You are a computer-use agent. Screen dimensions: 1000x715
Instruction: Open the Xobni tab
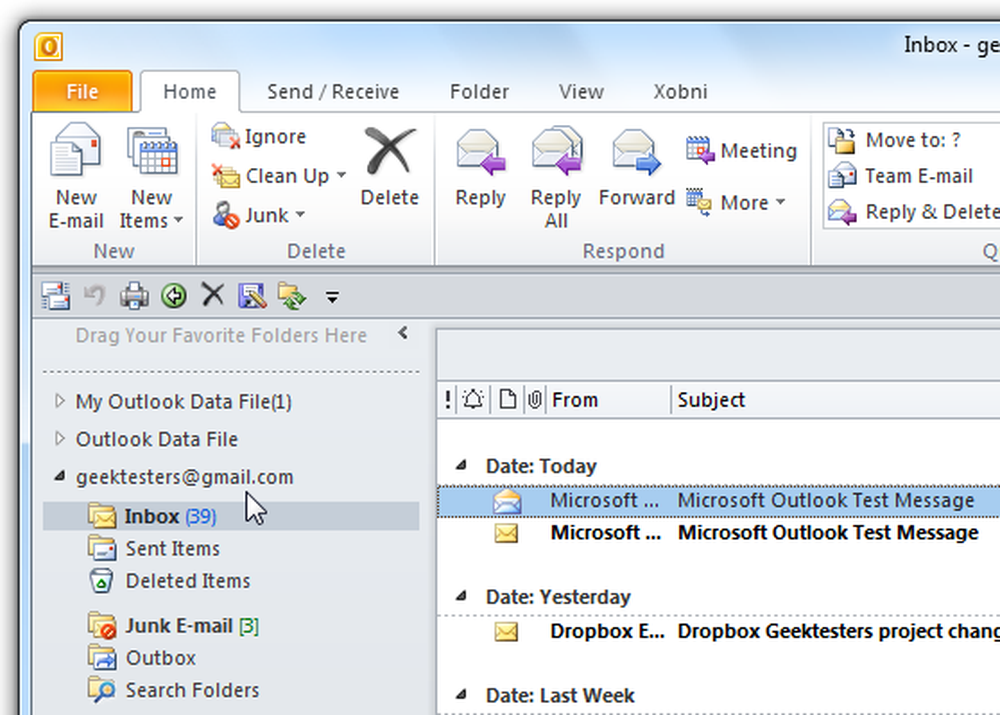[680, 91]
